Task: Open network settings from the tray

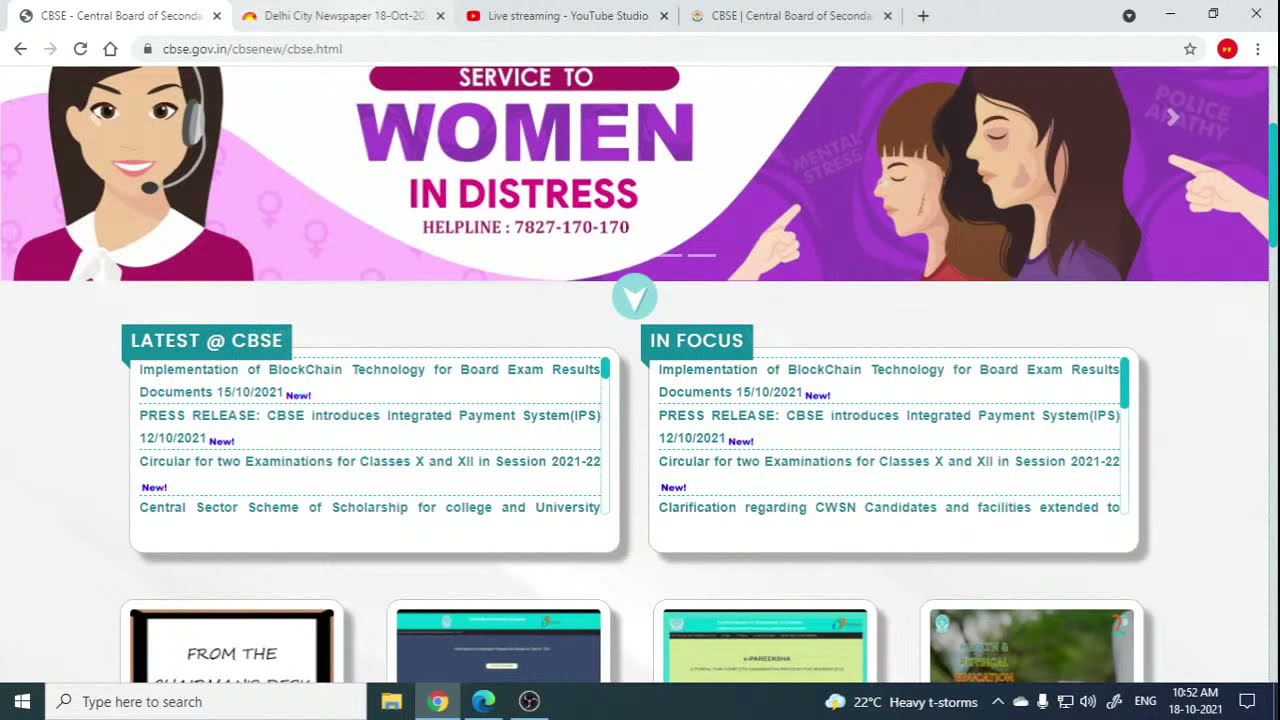Action: (1065, 702)
